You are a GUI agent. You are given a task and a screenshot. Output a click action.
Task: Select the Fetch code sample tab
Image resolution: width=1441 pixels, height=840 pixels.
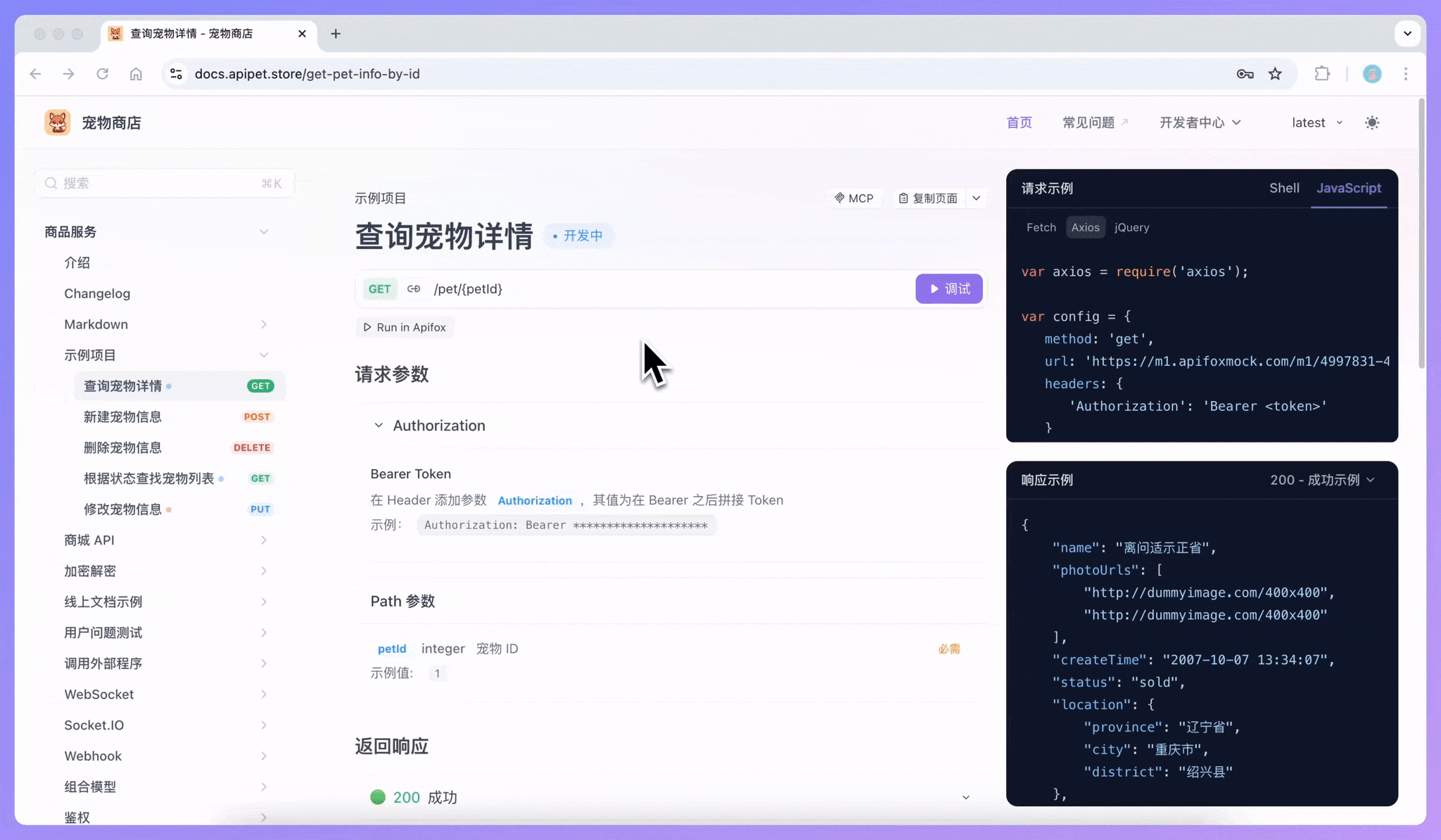tap(1041, 227)
